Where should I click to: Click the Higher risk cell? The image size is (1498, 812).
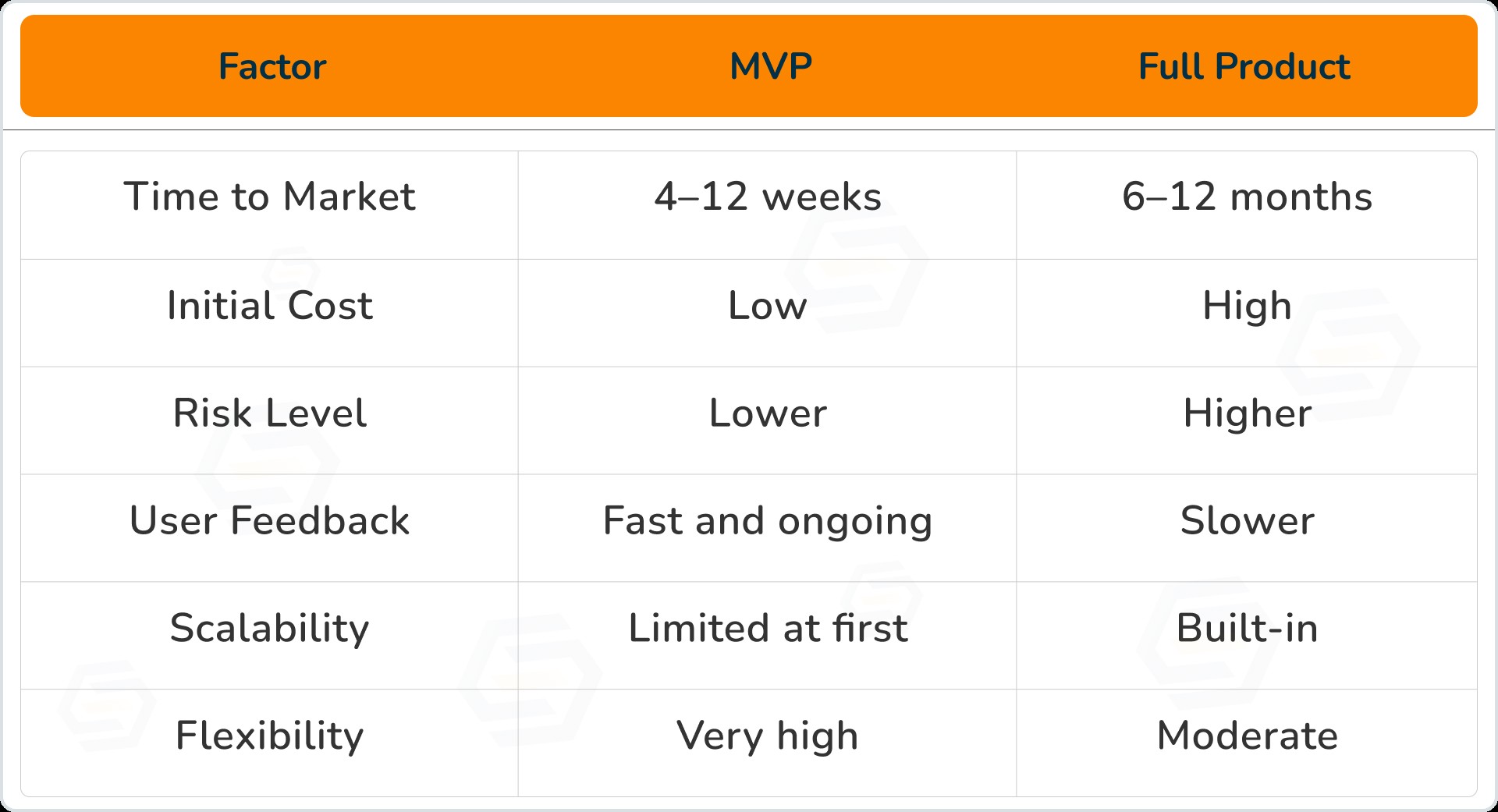(x=1247, y=413)
